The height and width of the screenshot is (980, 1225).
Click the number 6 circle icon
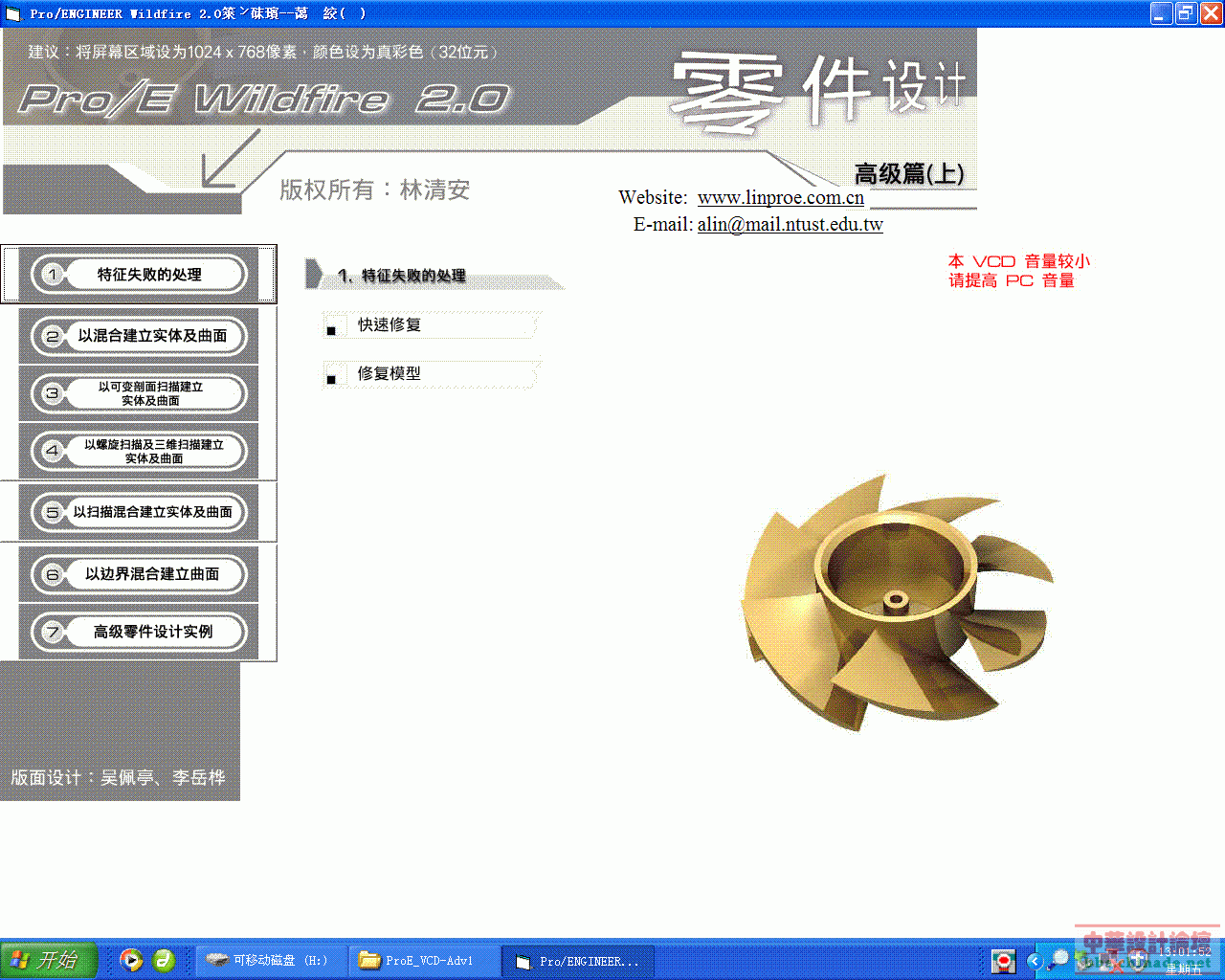tap(53, 574)
